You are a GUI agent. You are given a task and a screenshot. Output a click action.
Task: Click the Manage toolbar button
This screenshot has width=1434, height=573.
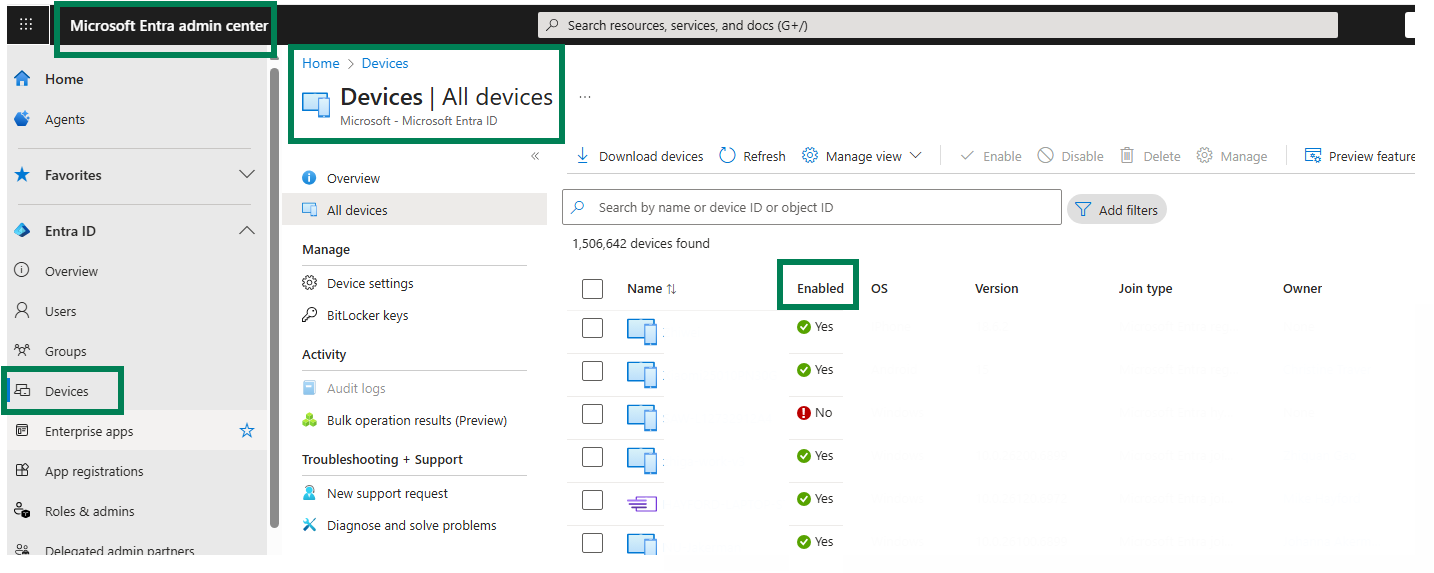coord(1232,156)
